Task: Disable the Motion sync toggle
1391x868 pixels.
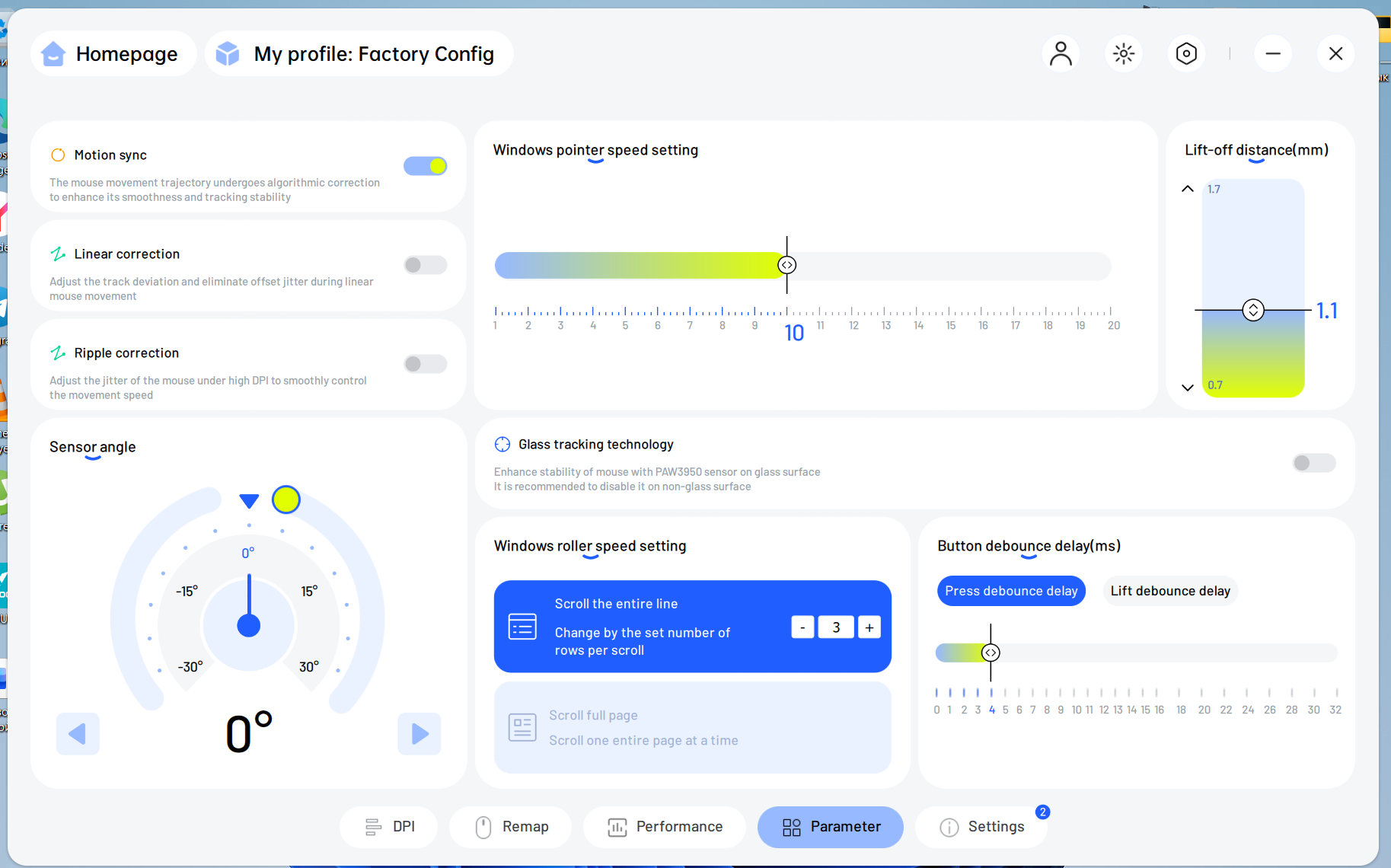Action: coord(426,166)
